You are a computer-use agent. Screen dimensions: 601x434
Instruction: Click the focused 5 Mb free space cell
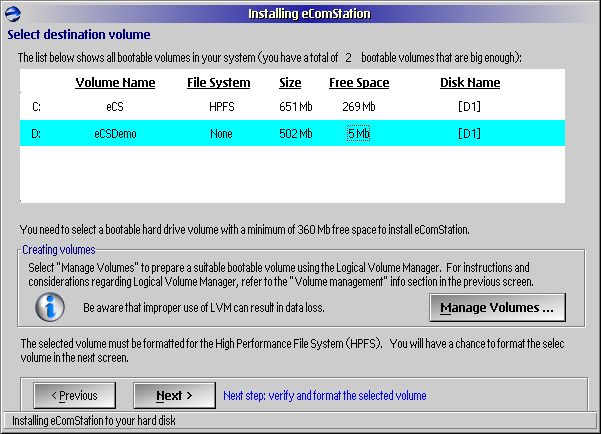358,133
